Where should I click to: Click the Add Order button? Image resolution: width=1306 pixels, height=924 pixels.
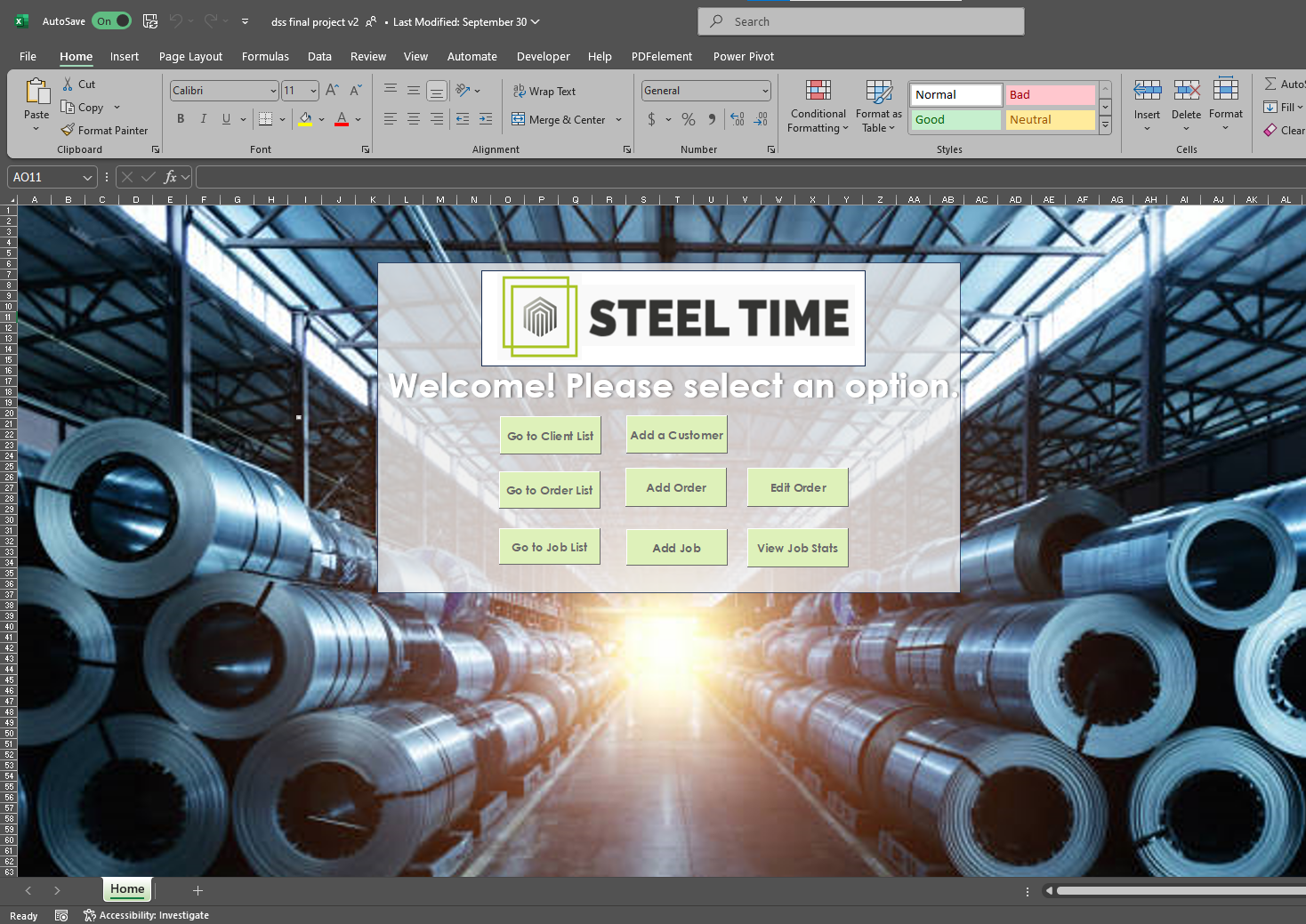676,487
